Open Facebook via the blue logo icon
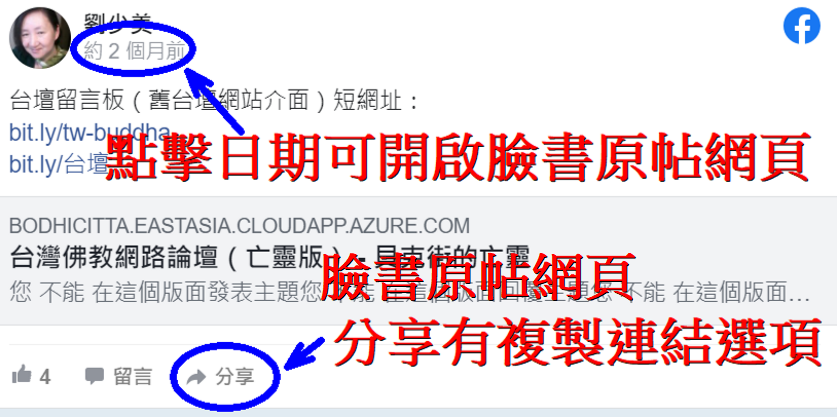837x417 pixels. pos(802,26)
